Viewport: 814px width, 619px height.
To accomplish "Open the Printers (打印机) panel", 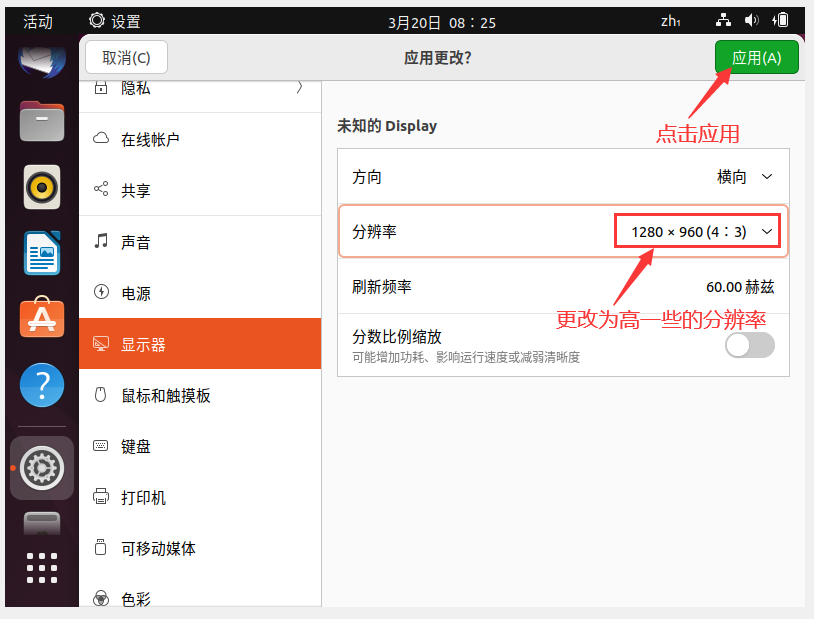I will coord(200,497).
